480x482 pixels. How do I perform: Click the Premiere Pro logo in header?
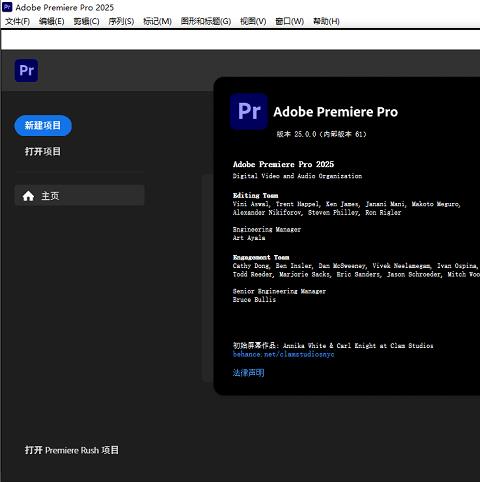(26, 70)
